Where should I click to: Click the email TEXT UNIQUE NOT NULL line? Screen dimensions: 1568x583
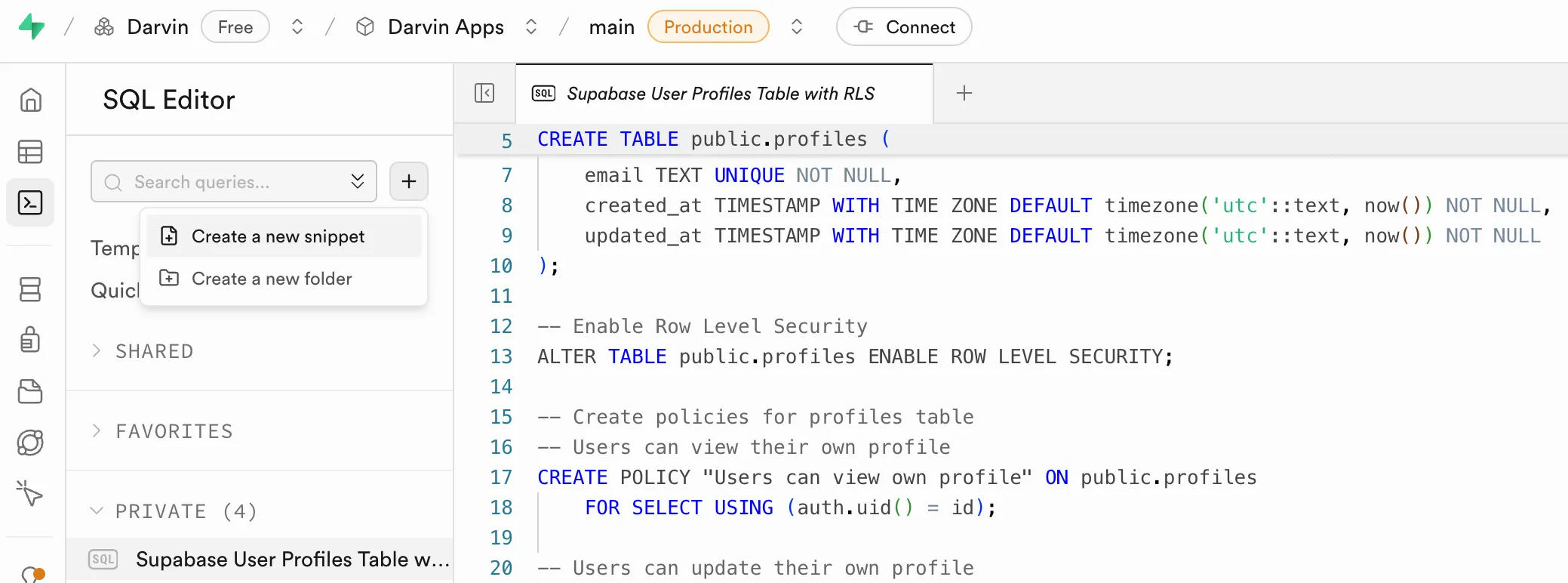pyautogui.click(x=743, y=175)
